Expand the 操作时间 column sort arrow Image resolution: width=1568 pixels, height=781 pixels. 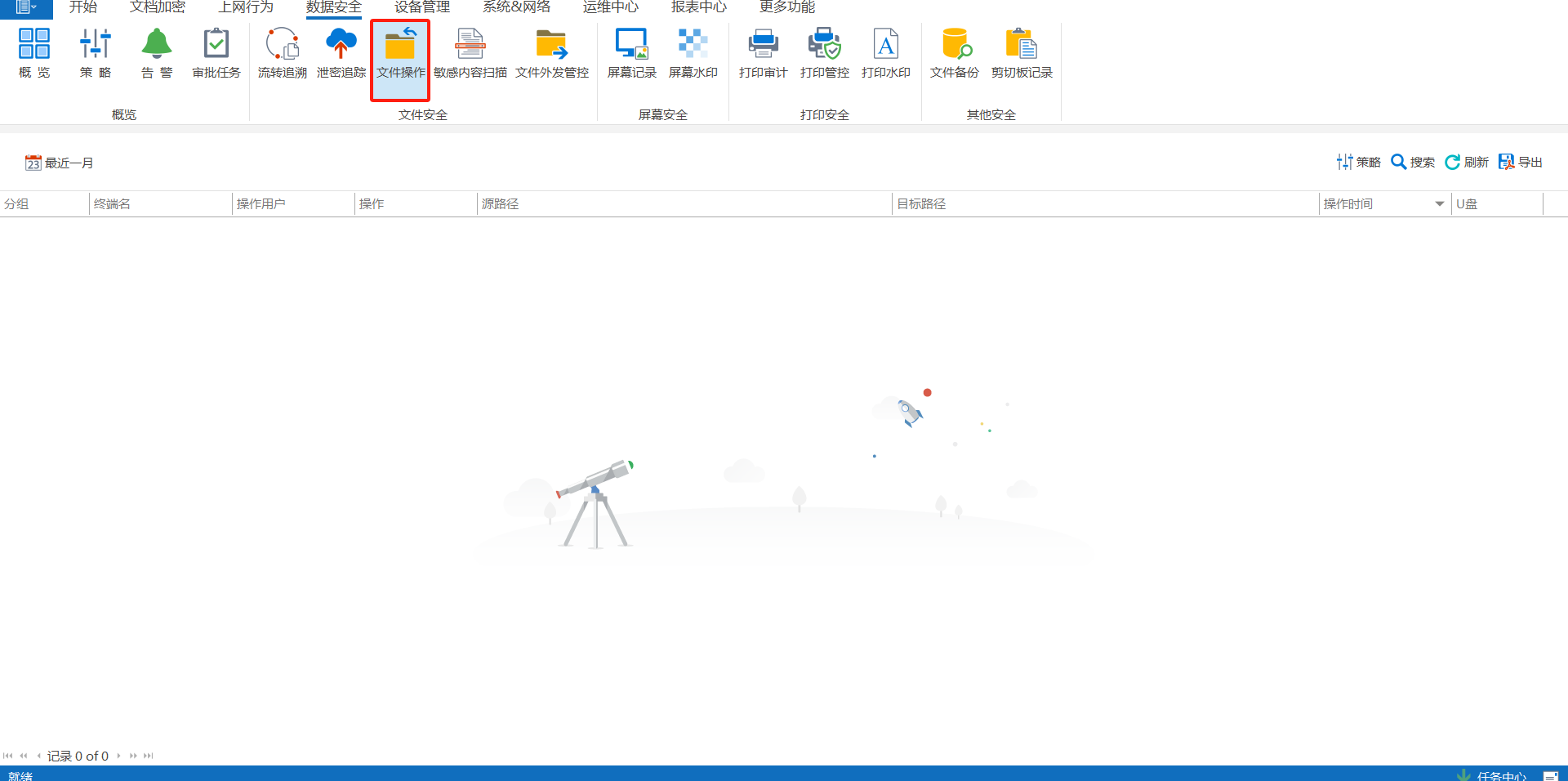[x=1440, y=203]
